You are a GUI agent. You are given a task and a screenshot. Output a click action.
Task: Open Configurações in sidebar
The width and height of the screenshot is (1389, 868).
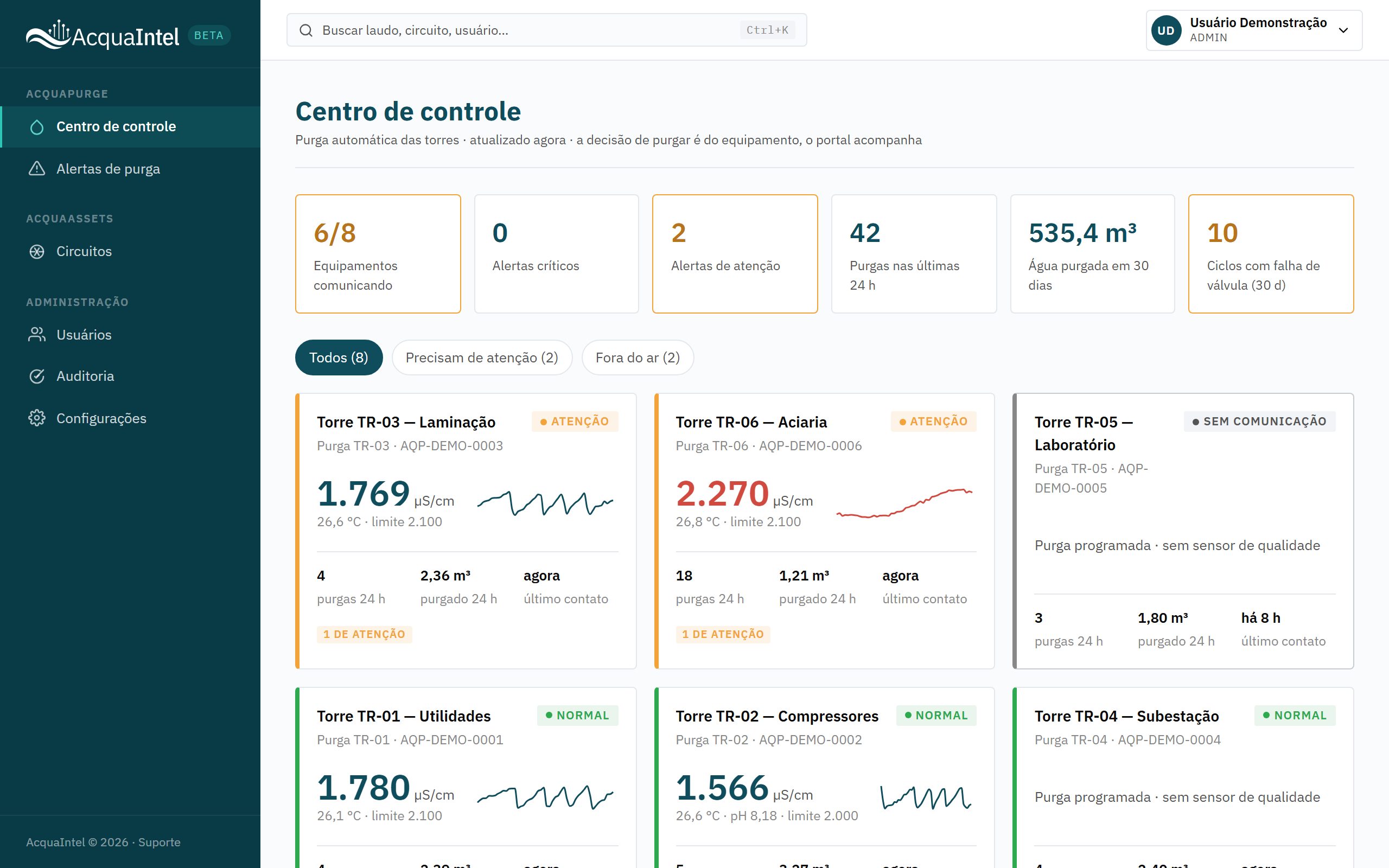pos(130,418)
